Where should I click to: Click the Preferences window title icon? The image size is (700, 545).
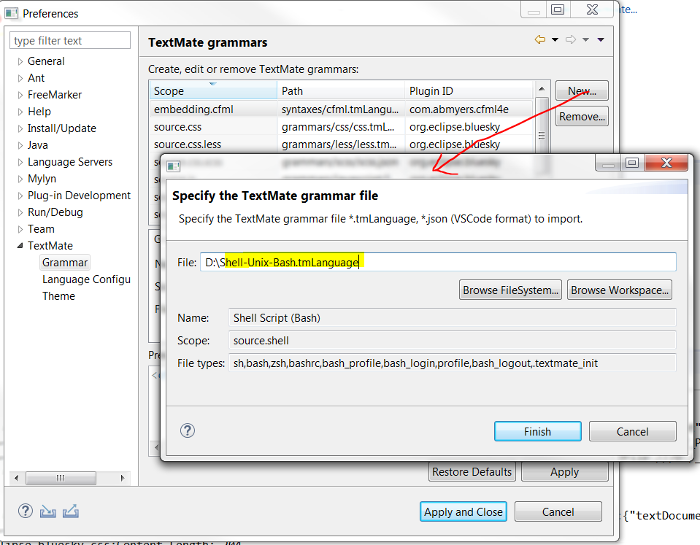11,13
